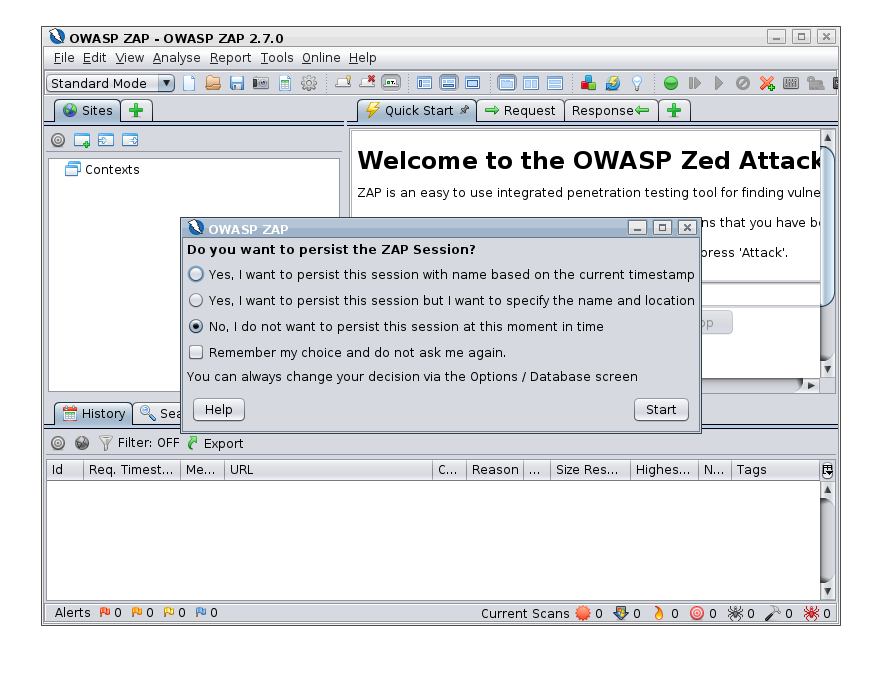Viewport: 882px width, 673px height.
Task: Open the Tools menu
Action: pos(277,58)
